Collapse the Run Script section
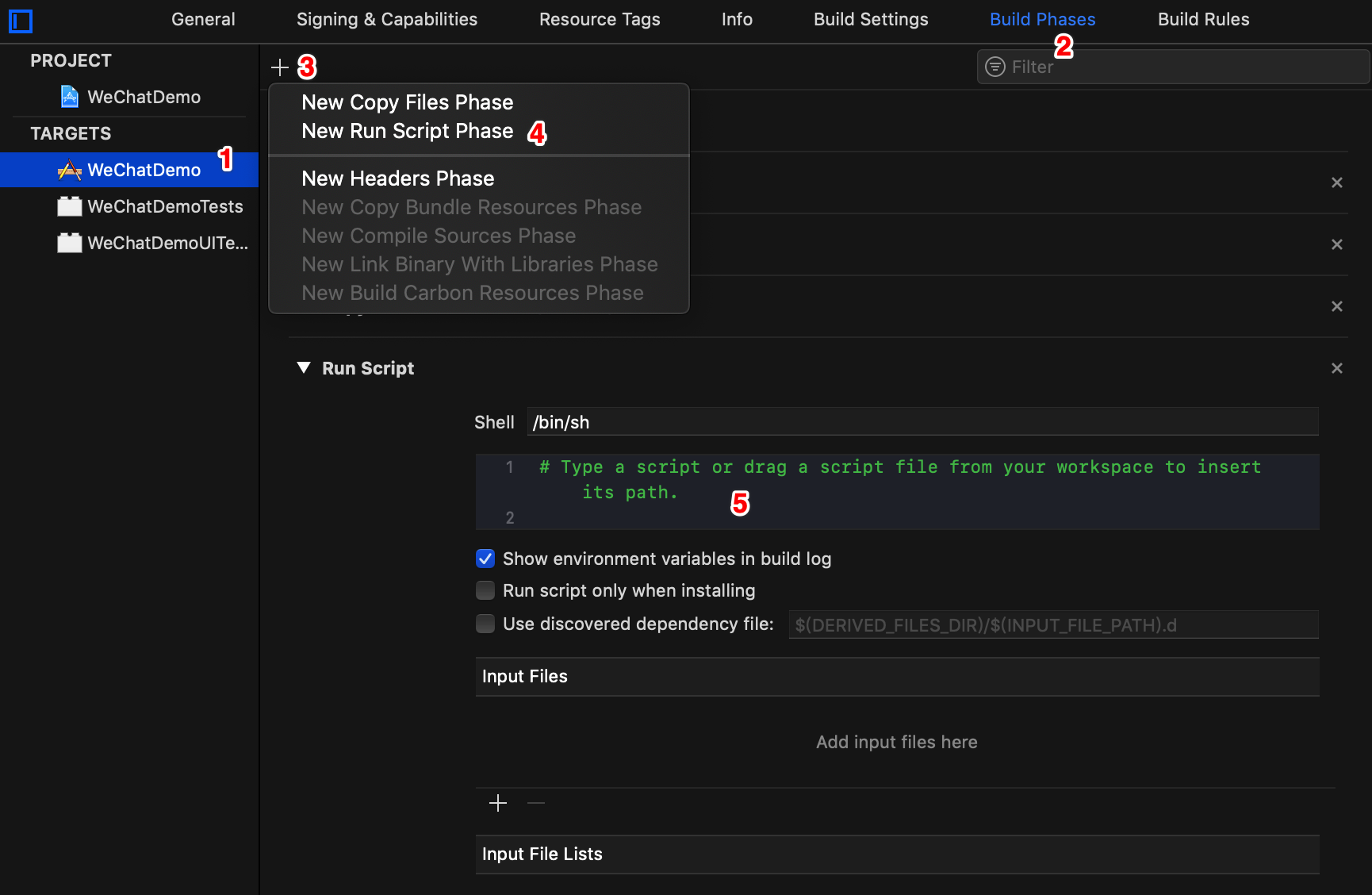This screenshot has height=895, width=1372. [303, 367]
